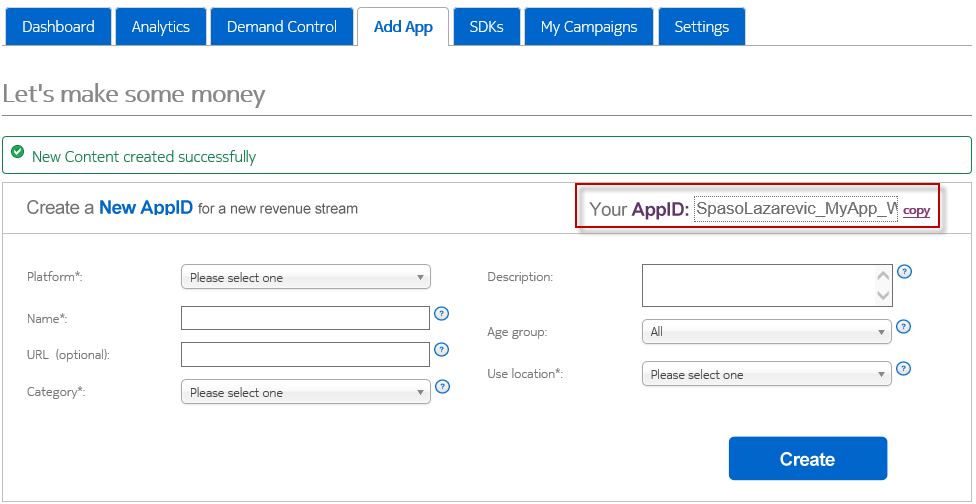
Task: Click into the Name input field
Action: pos(305,318)
